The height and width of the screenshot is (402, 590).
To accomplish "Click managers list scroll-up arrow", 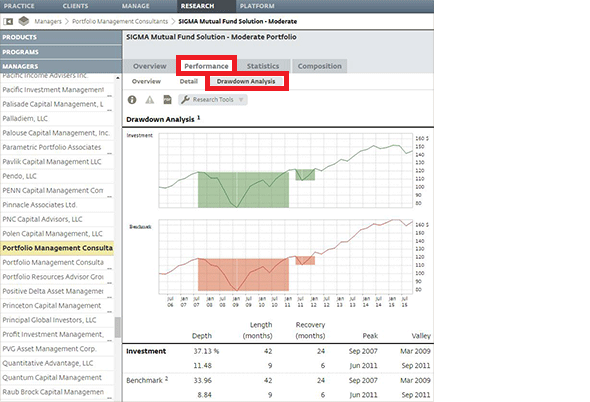I will coord(118,78).
